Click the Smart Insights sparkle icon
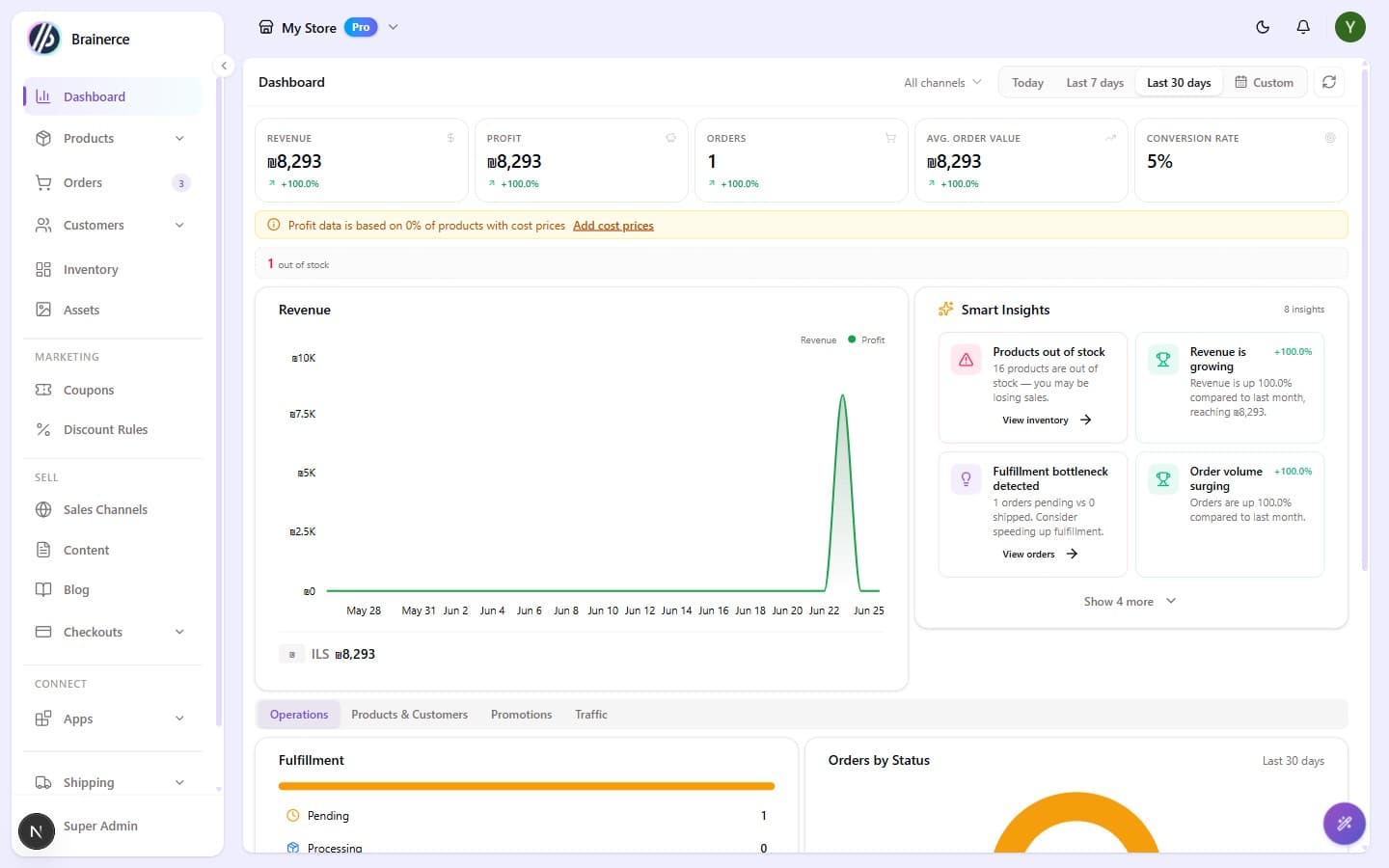Image resolution: width=1389 pixels, height=868 pixels. [x=945, y=309]
